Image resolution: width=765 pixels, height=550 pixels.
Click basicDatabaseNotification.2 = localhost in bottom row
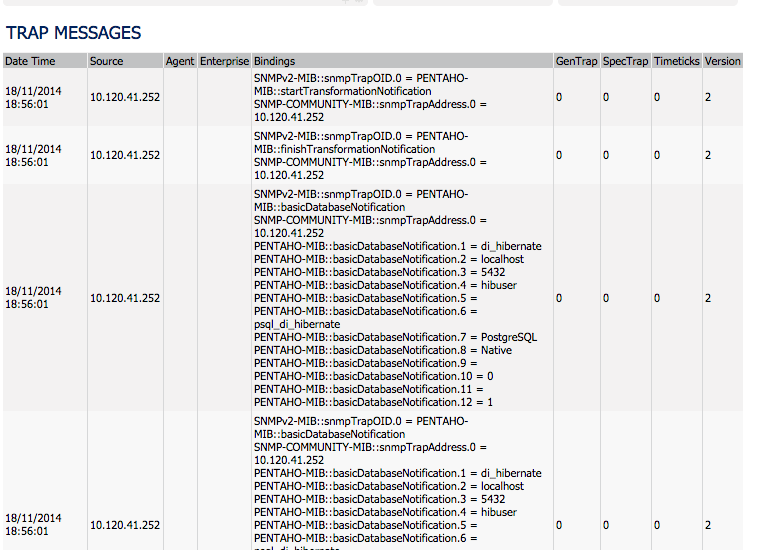pyautogui.click(x=389, y=486)
